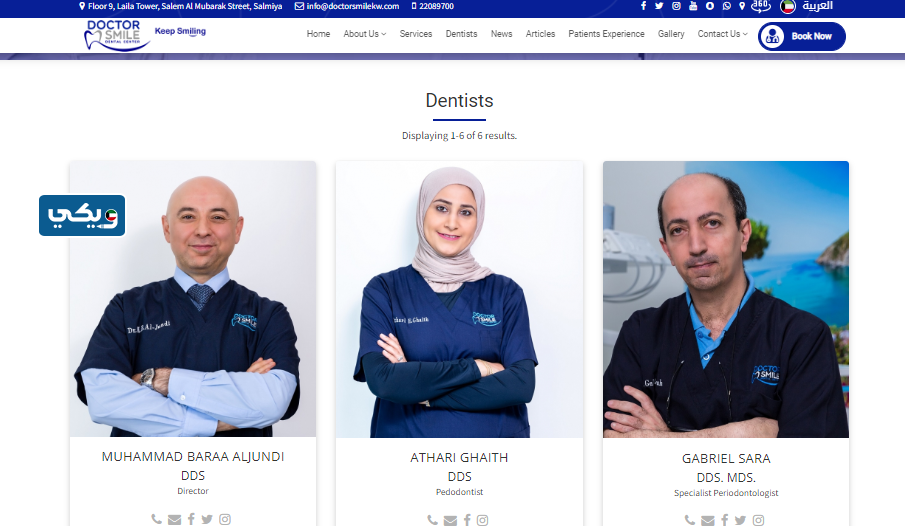
Task: Click the Twitter icon in top bar
Action: pos(659,6)
